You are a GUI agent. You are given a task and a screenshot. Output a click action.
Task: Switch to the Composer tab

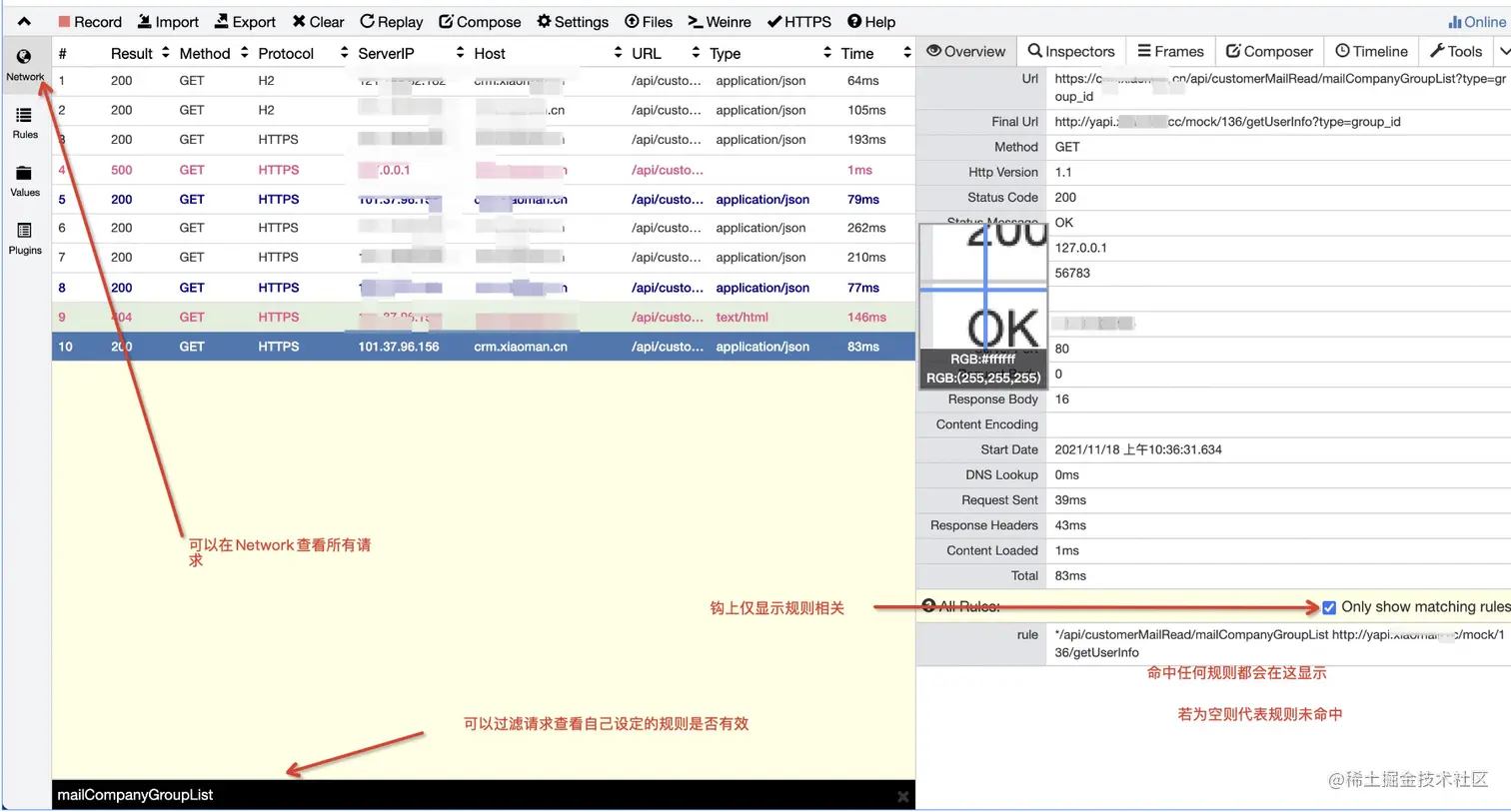pyautogui.click(x=1269, y=51)
